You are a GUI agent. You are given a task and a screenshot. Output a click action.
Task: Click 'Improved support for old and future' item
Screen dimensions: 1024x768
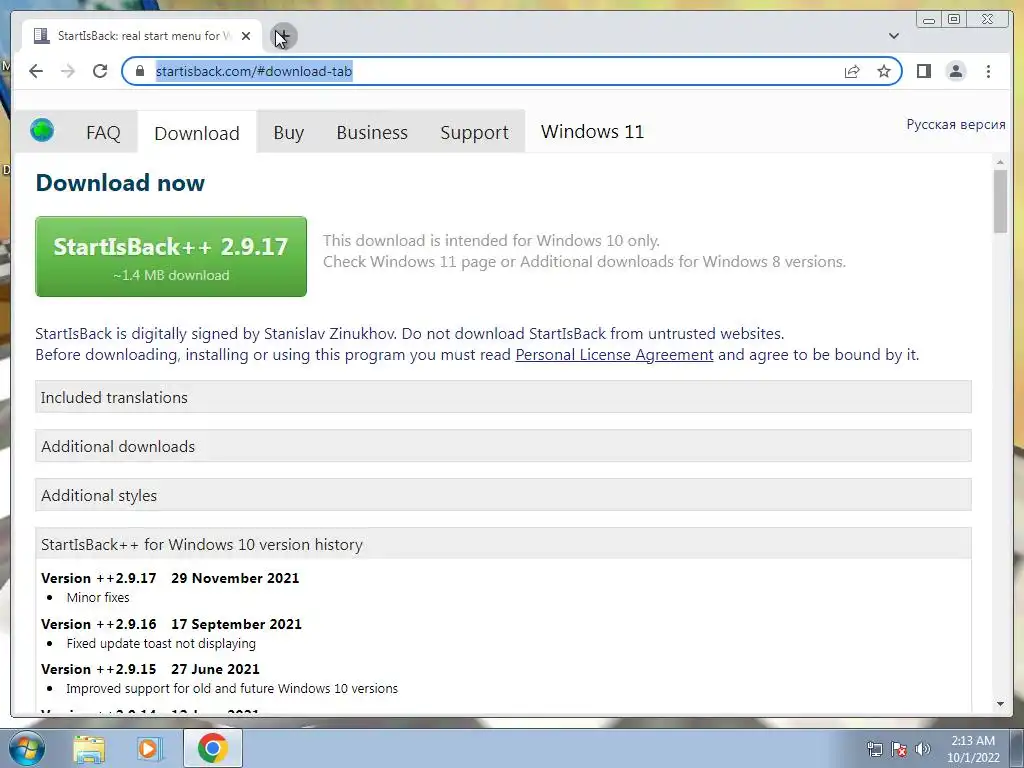pos(232,688)
